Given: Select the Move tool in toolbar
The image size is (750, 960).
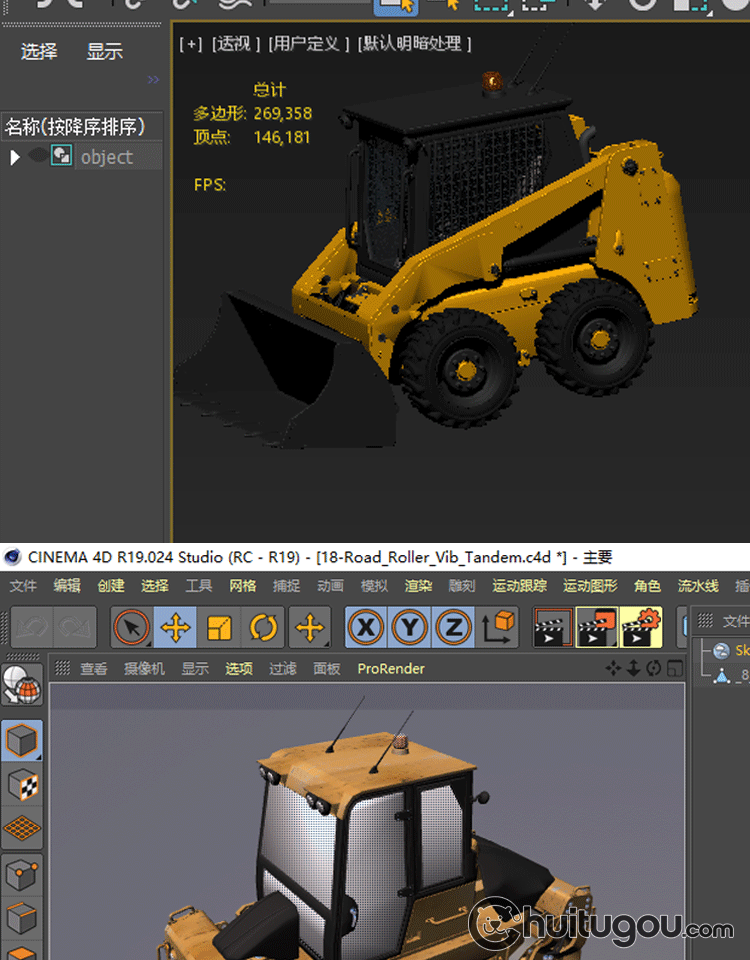Looking at the screenshot, I should pyautogui.click(x=175, y=628).
